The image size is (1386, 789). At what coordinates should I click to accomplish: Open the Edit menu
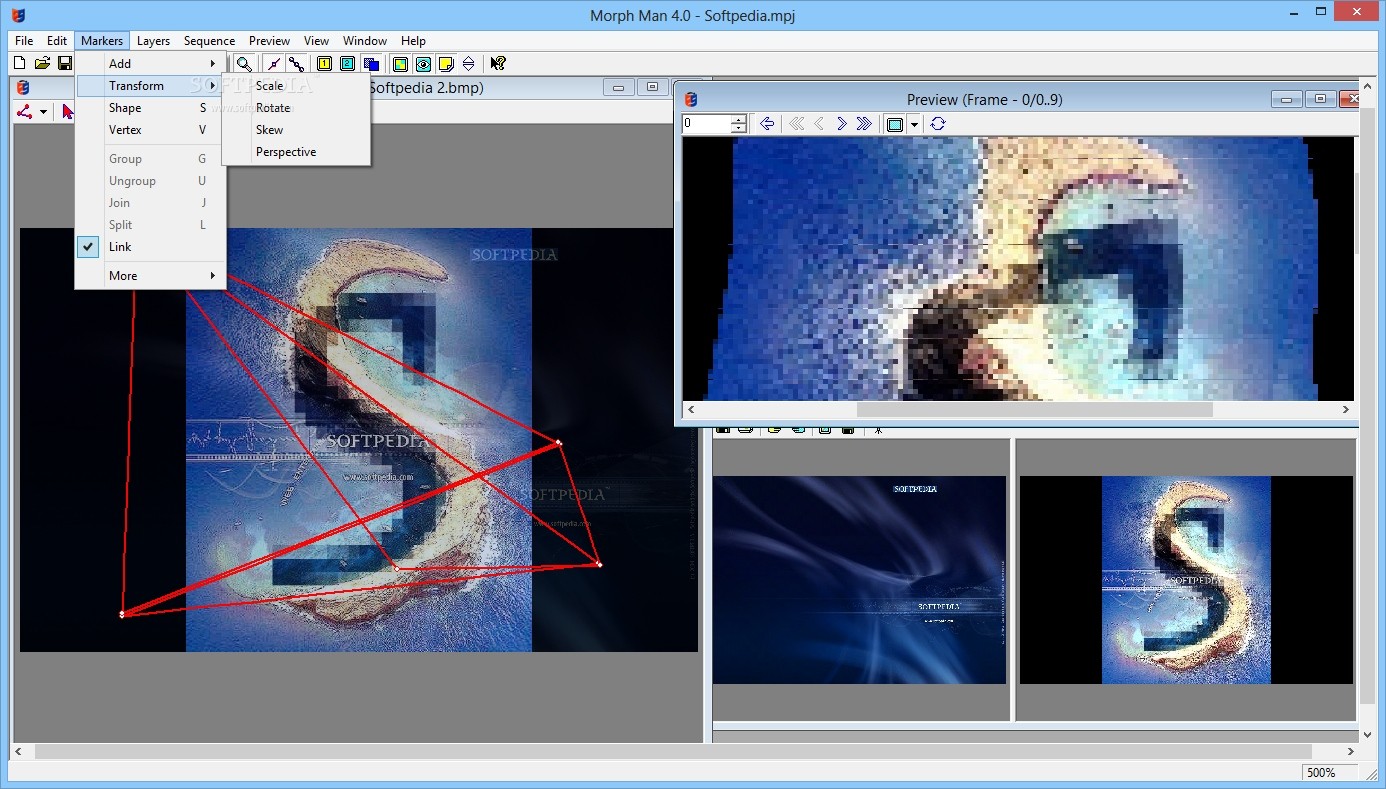click(x=57, y=41)
